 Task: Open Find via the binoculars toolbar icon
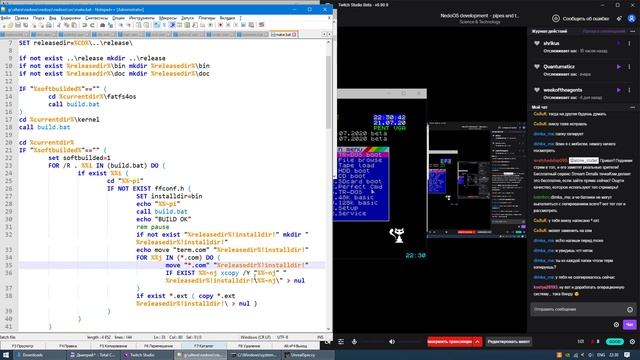tap(102, 25)
